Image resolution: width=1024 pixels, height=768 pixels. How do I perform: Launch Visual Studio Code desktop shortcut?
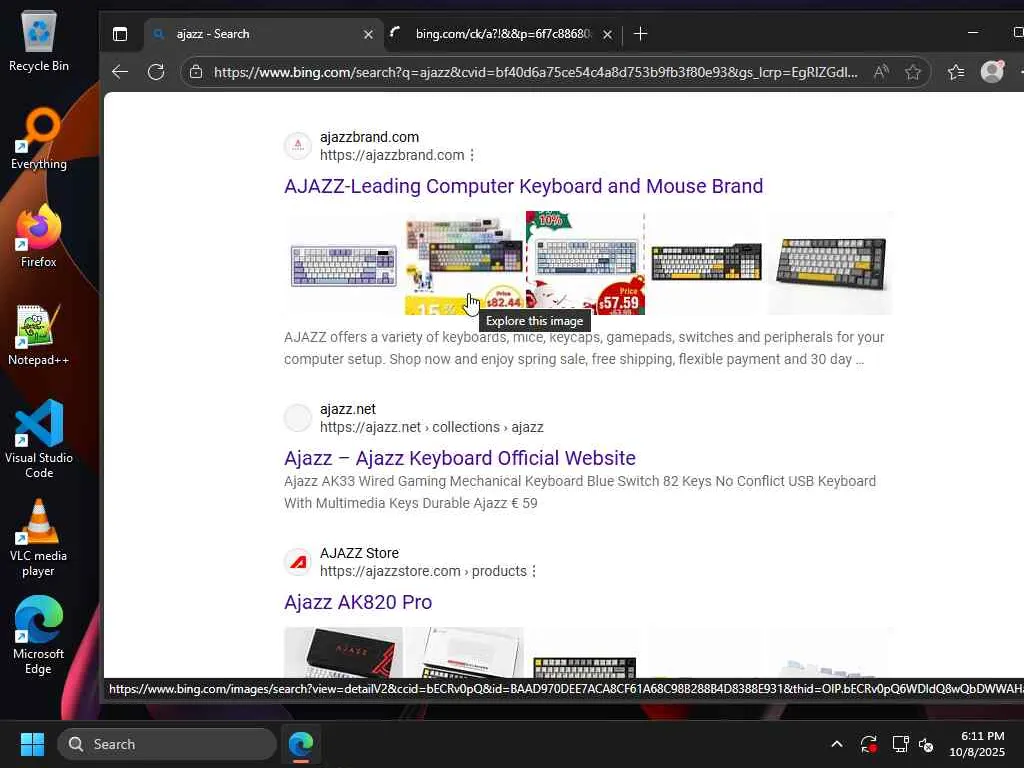click(x=39, y=440)
